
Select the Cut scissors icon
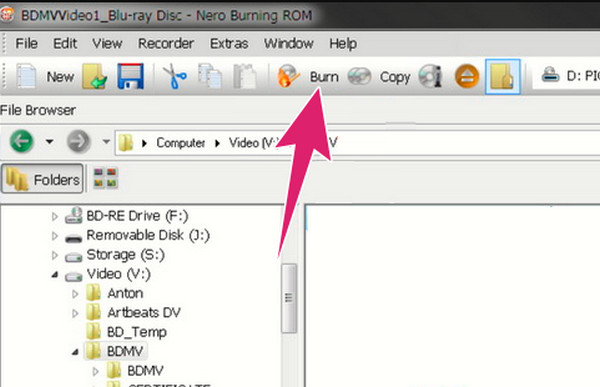[174, 76]
